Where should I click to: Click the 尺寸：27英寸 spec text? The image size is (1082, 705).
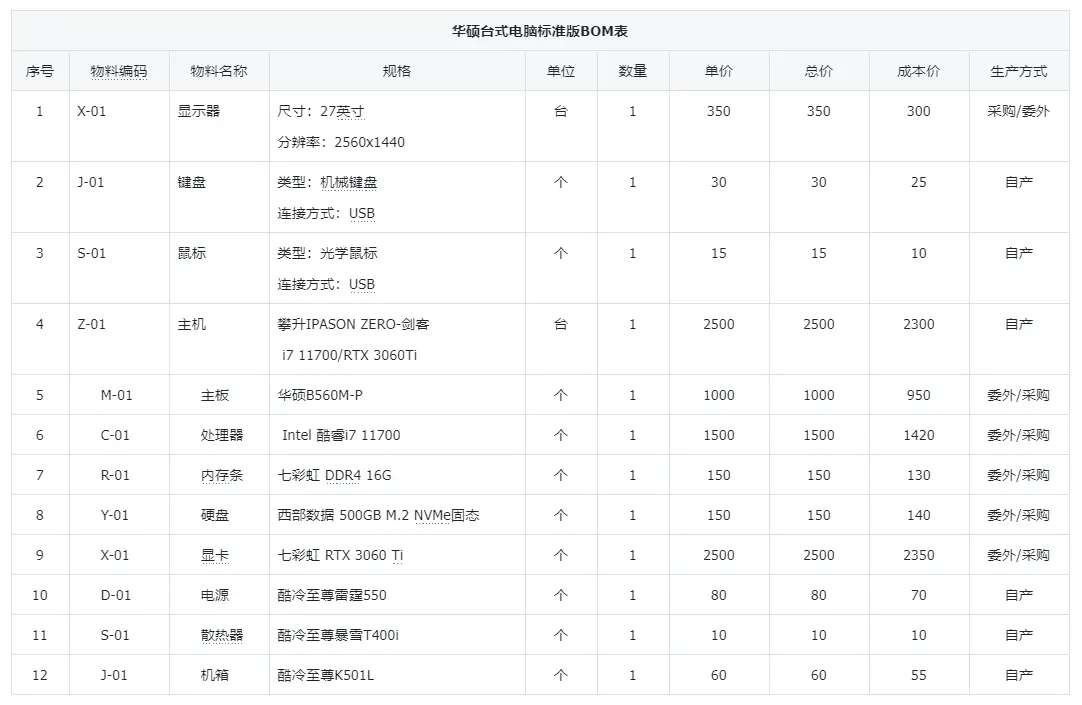pos(321,111)
